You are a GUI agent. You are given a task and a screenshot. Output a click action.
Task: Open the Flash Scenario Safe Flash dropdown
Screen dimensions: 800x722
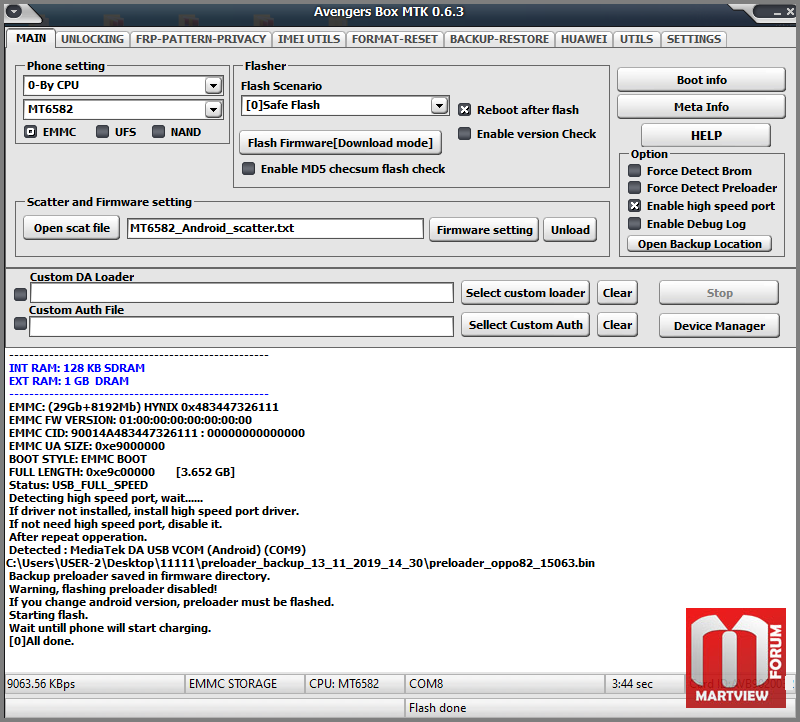(439, 105)
